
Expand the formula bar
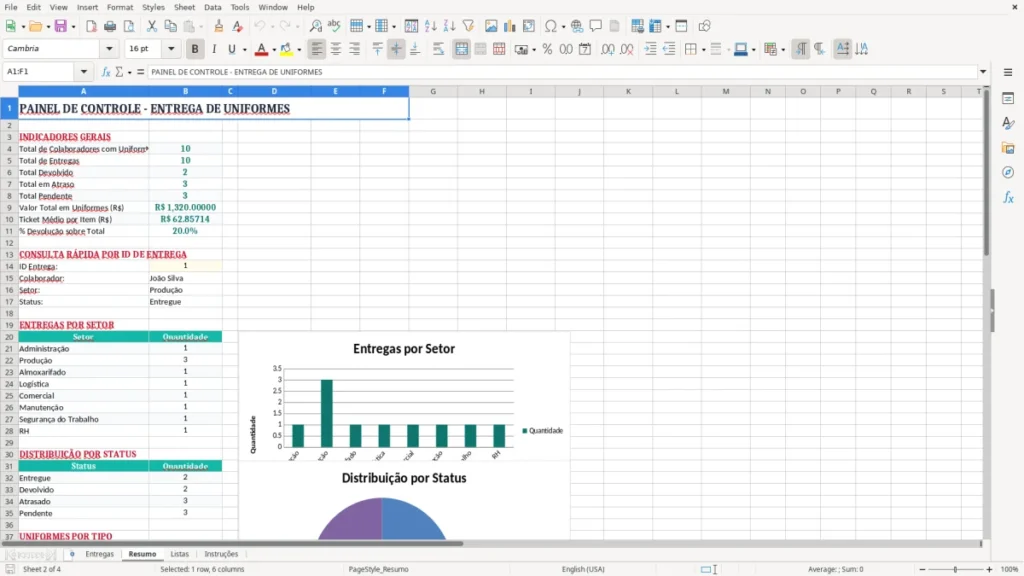pos(983,72)
